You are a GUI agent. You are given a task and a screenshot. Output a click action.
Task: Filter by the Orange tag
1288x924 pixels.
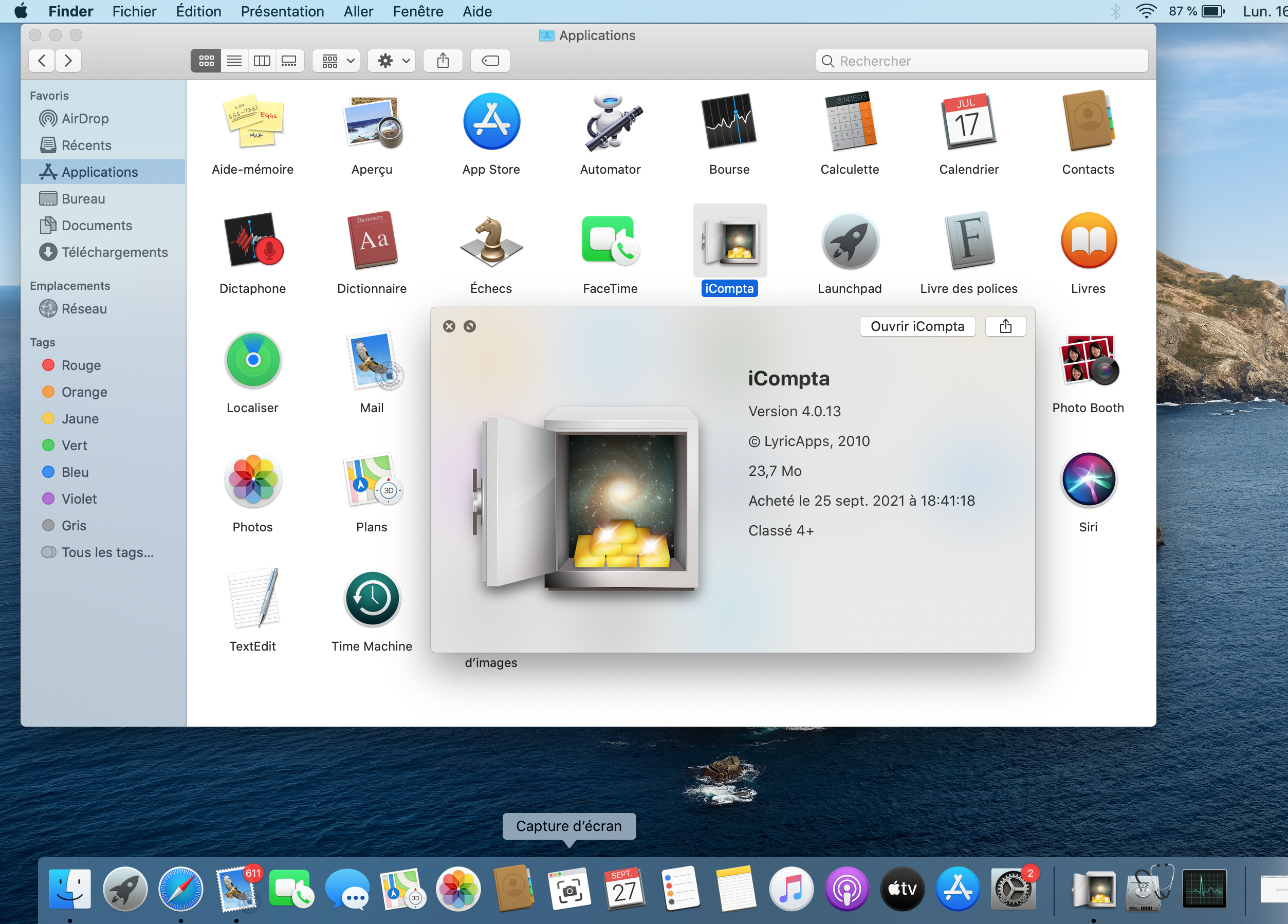[103, 392]
